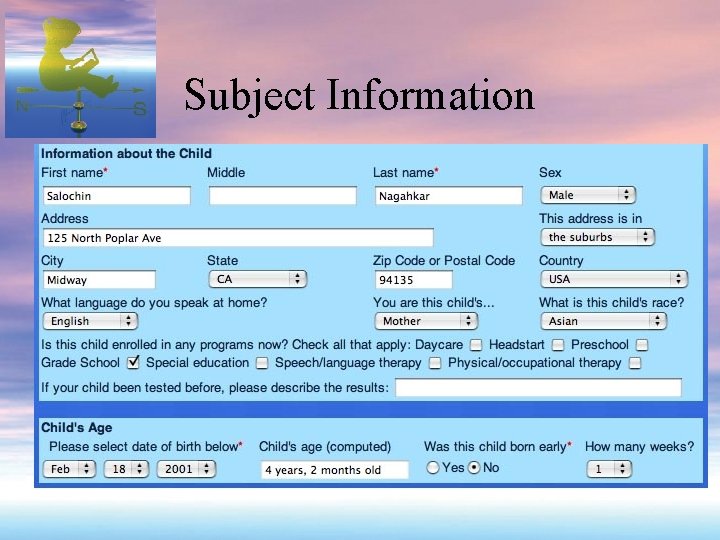The image size is (720, 540).
Task: Click the City field containing Midway
Action: (99, 280)
